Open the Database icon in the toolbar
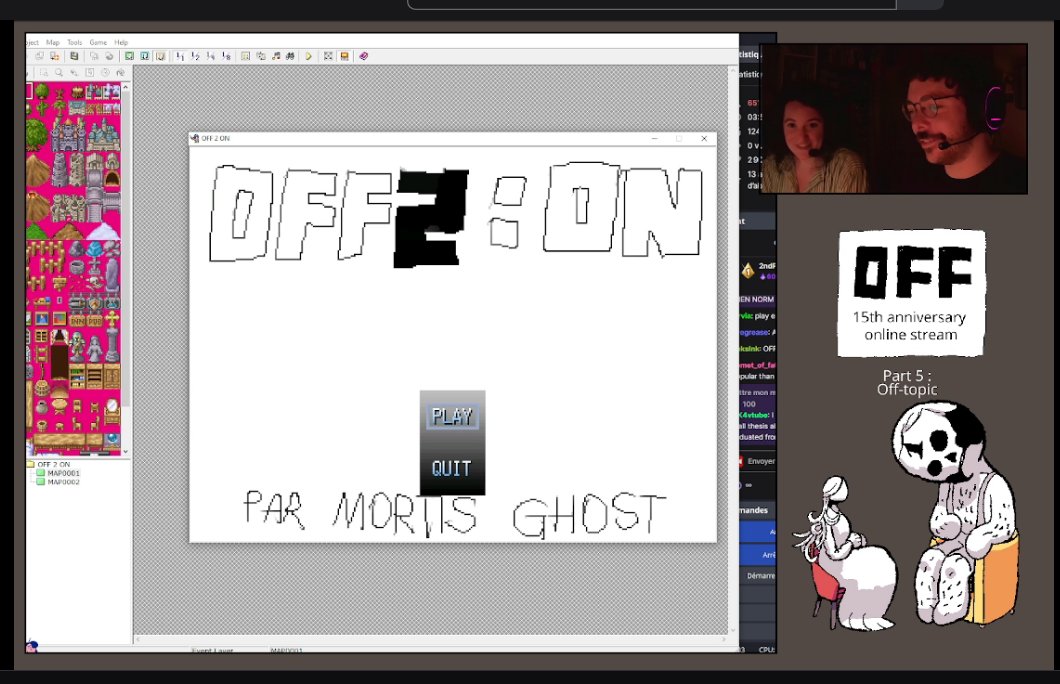This screenshot has width=1060, height=684. click(245, 56)
